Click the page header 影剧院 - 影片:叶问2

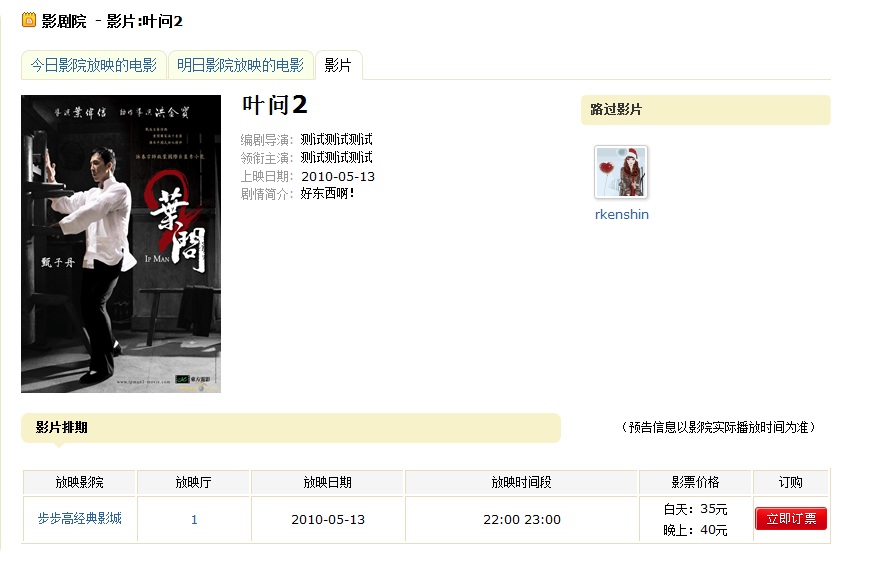(112, 21)
